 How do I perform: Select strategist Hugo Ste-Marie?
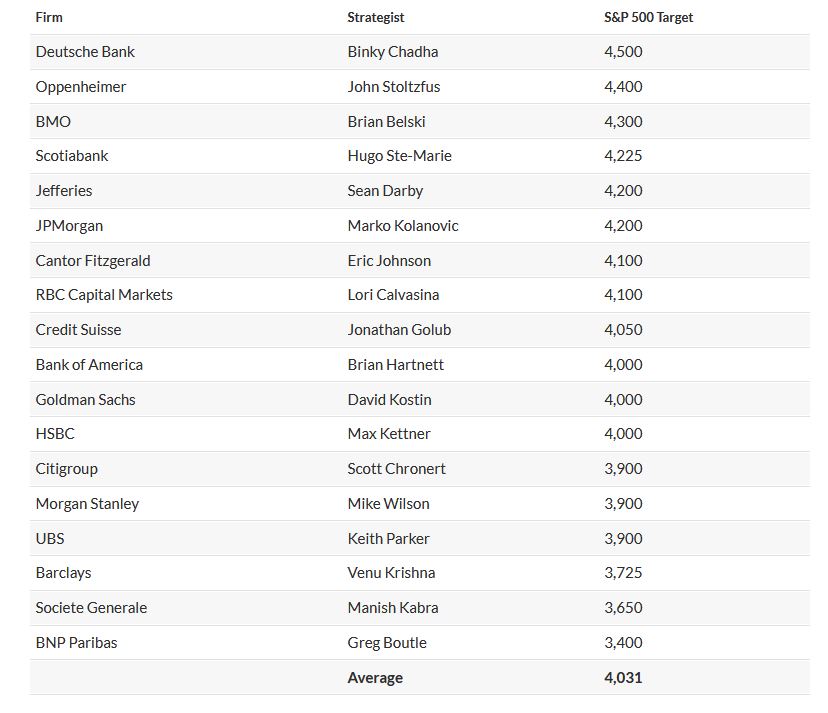coord(399,156)
